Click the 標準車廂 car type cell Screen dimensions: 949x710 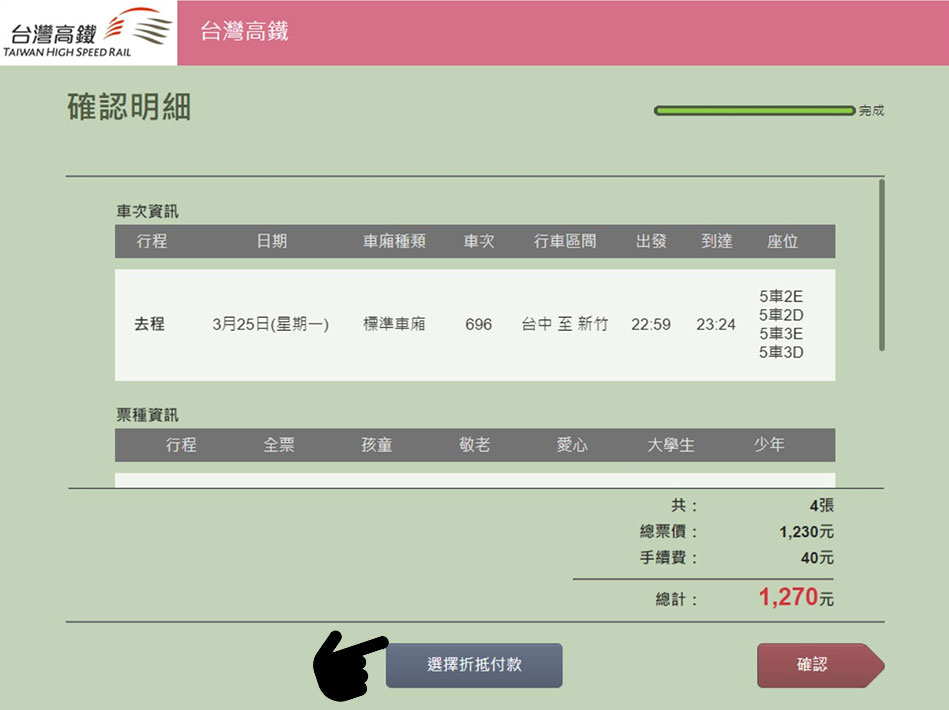pyautogui.click(x=394, y=324)
